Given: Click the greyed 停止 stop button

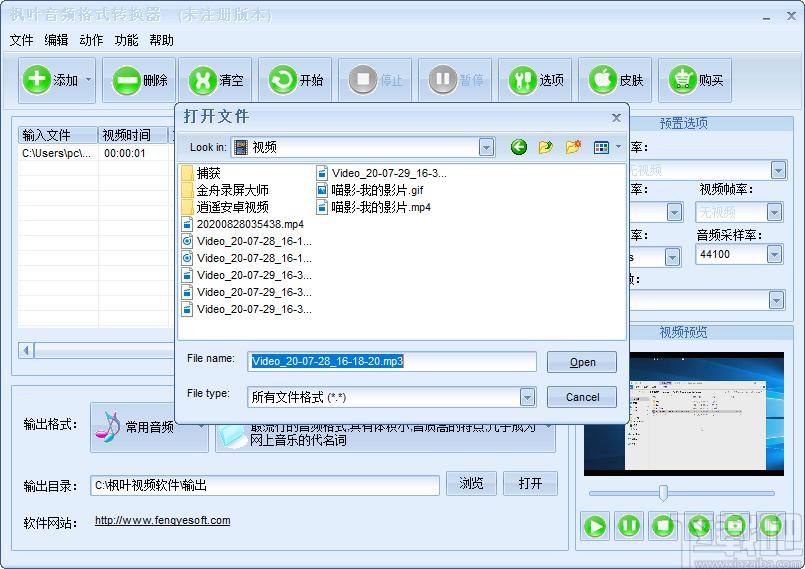Looking at the screenshot, I should [375, 80].
